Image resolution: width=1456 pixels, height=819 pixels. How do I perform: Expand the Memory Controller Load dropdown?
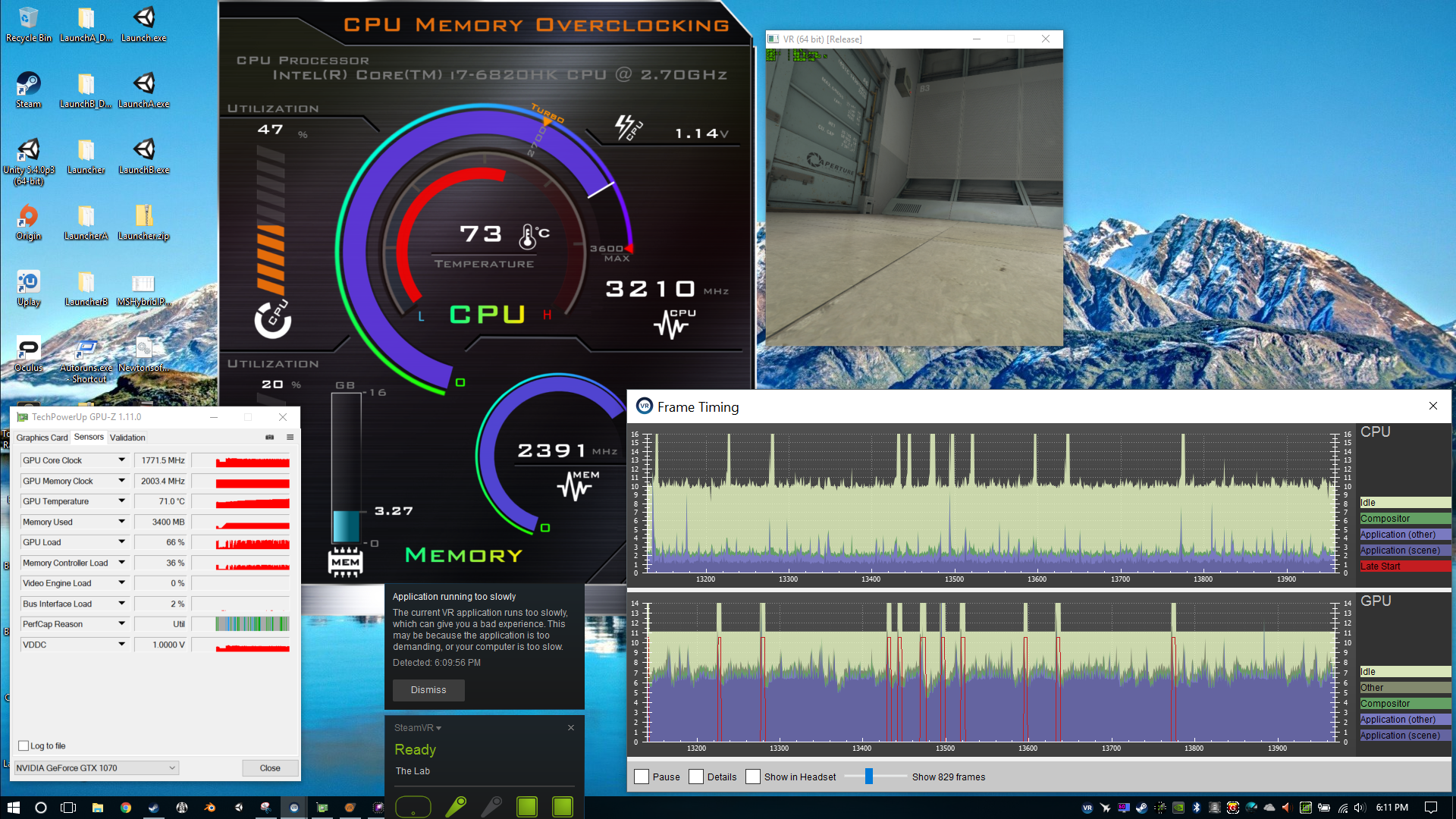(x=121, y=563)
